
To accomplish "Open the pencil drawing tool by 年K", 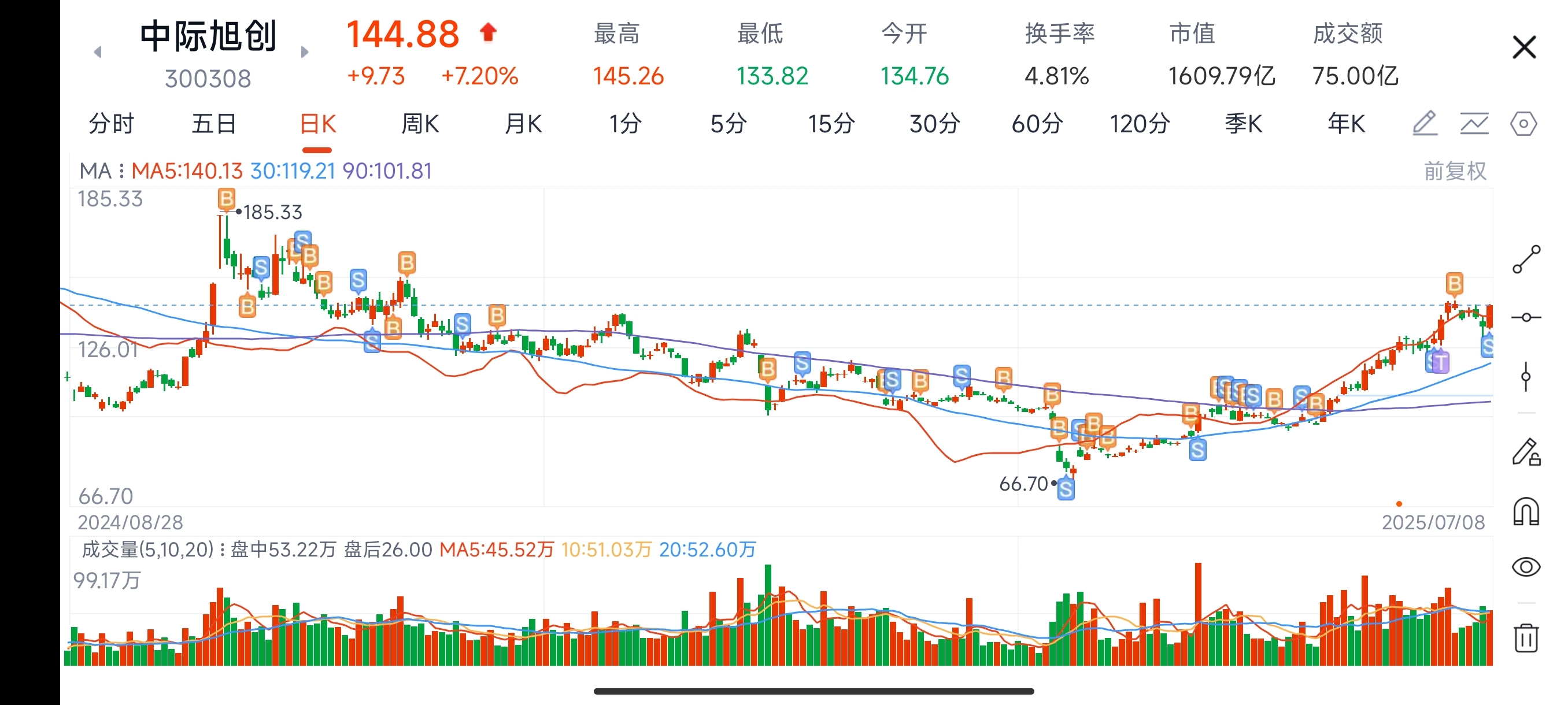I will 1425,124.
